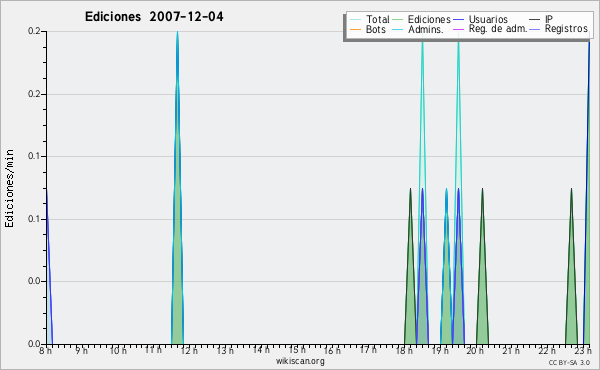Click the "17 h" x-axis label
This screenshot has width=600, height=370.
tap(368, 350)
